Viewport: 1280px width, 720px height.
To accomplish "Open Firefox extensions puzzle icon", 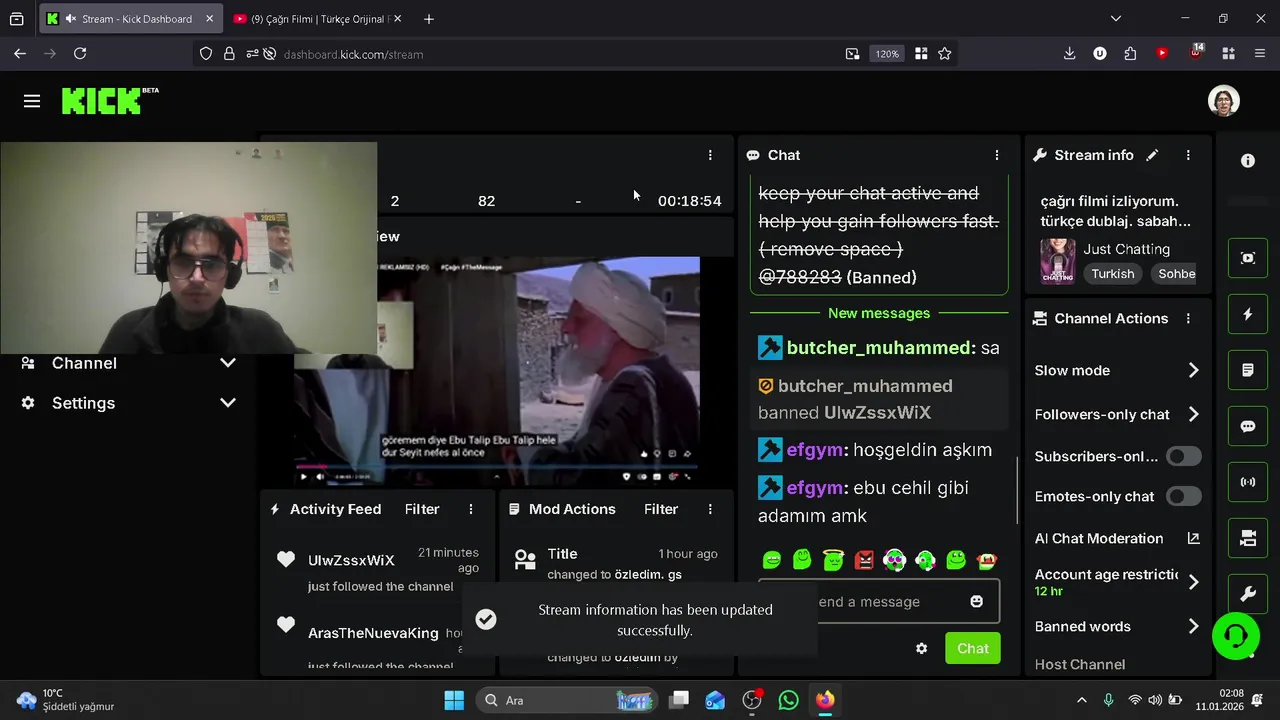I will (x=1130, y=54).
